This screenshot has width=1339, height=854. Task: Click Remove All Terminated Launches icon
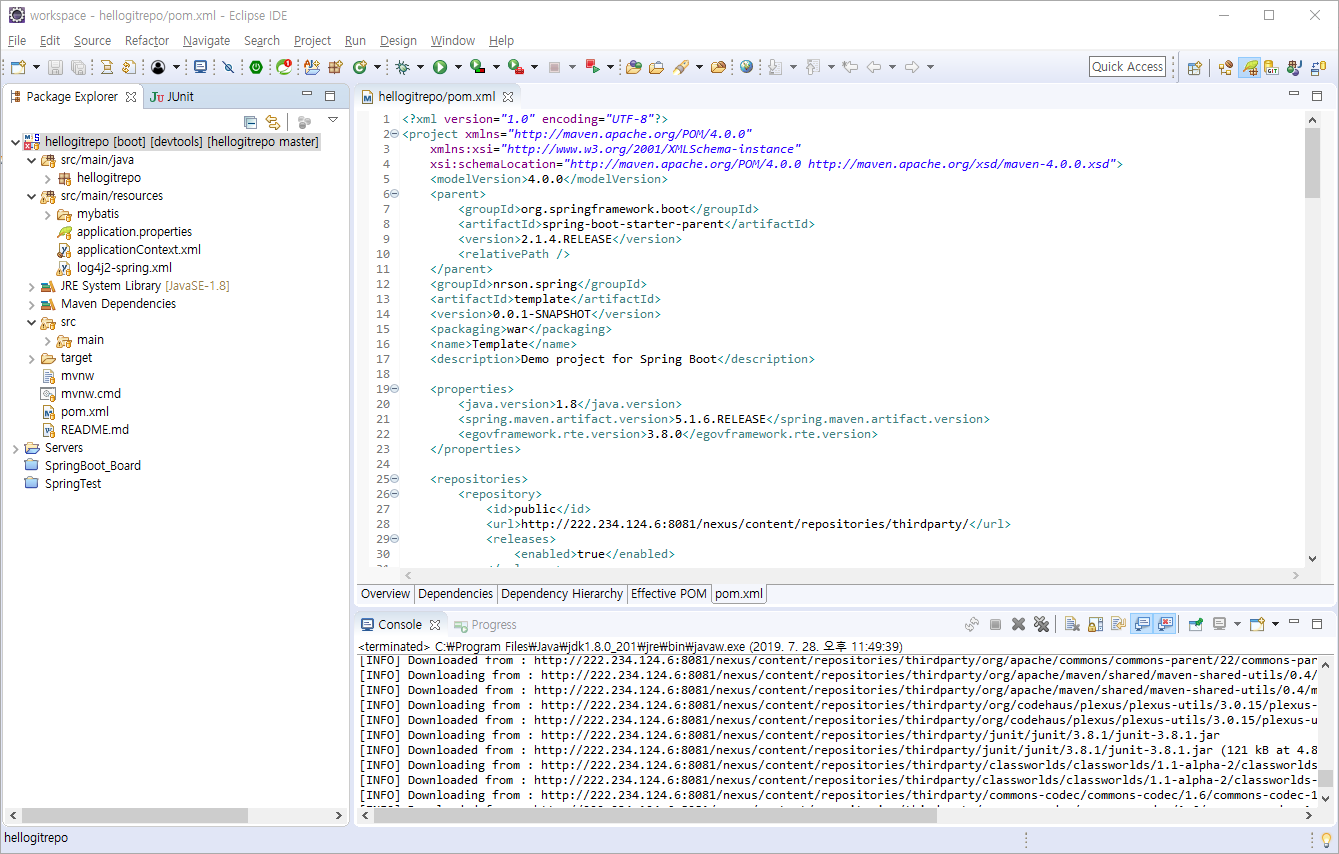[x=1041, y=624]
